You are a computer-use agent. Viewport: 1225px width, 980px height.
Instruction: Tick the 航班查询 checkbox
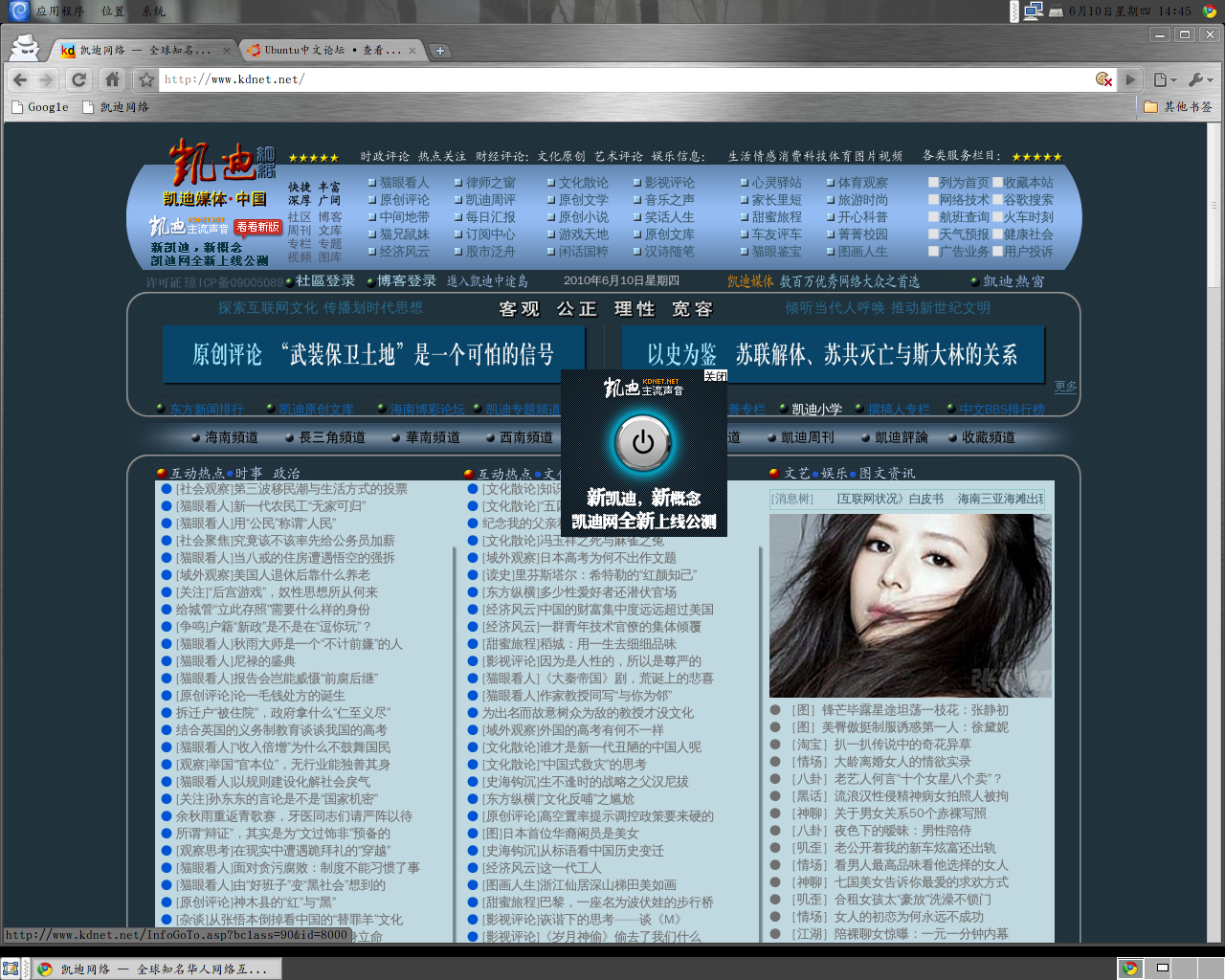tap(933, 216)
